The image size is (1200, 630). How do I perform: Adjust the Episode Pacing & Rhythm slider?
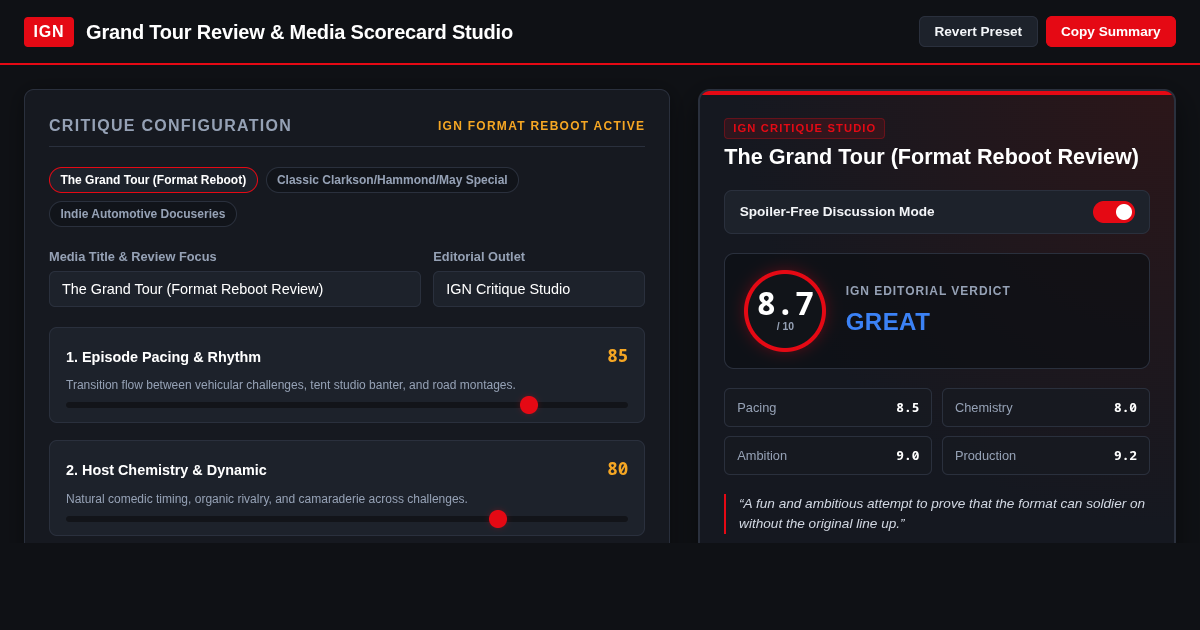347,405
